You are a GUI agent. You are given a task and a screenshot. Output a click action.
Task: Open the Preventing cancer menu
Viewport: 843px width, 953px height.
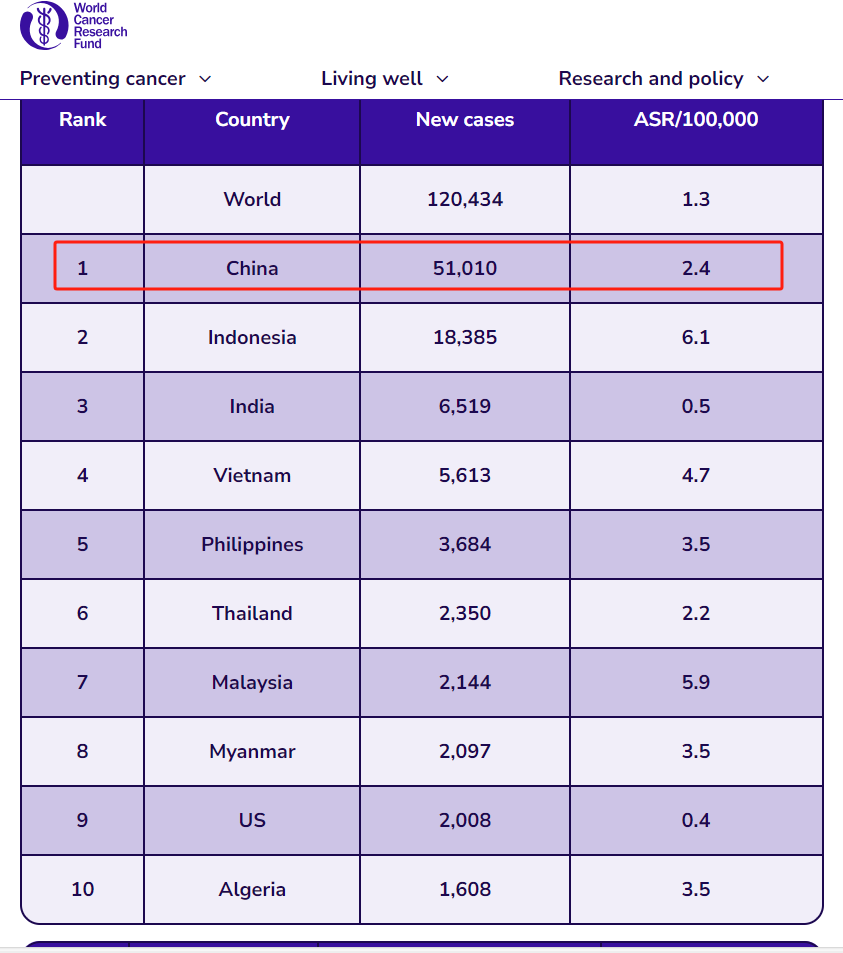(x=103, y=79)
